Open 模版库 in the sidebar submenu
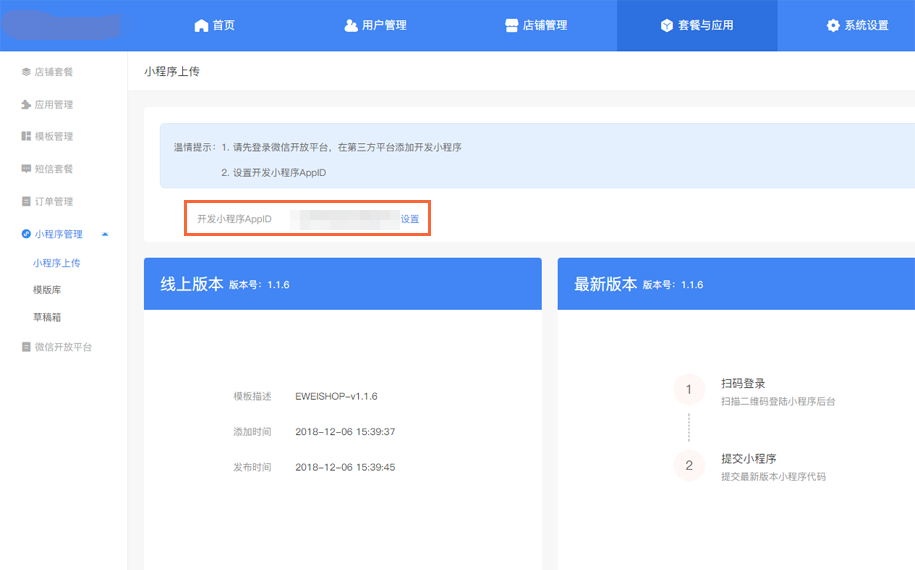The width and height of the screenshot is (915, 570). 47,290
